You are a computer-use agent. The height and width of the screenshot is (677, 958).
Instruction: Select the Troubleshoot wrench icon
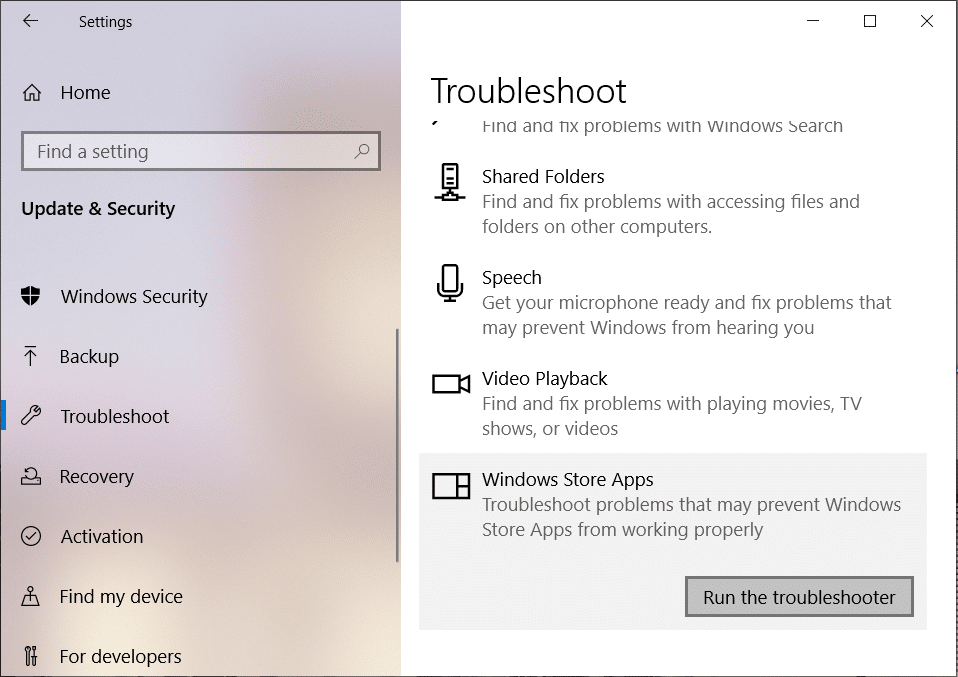tap(30, 416)
